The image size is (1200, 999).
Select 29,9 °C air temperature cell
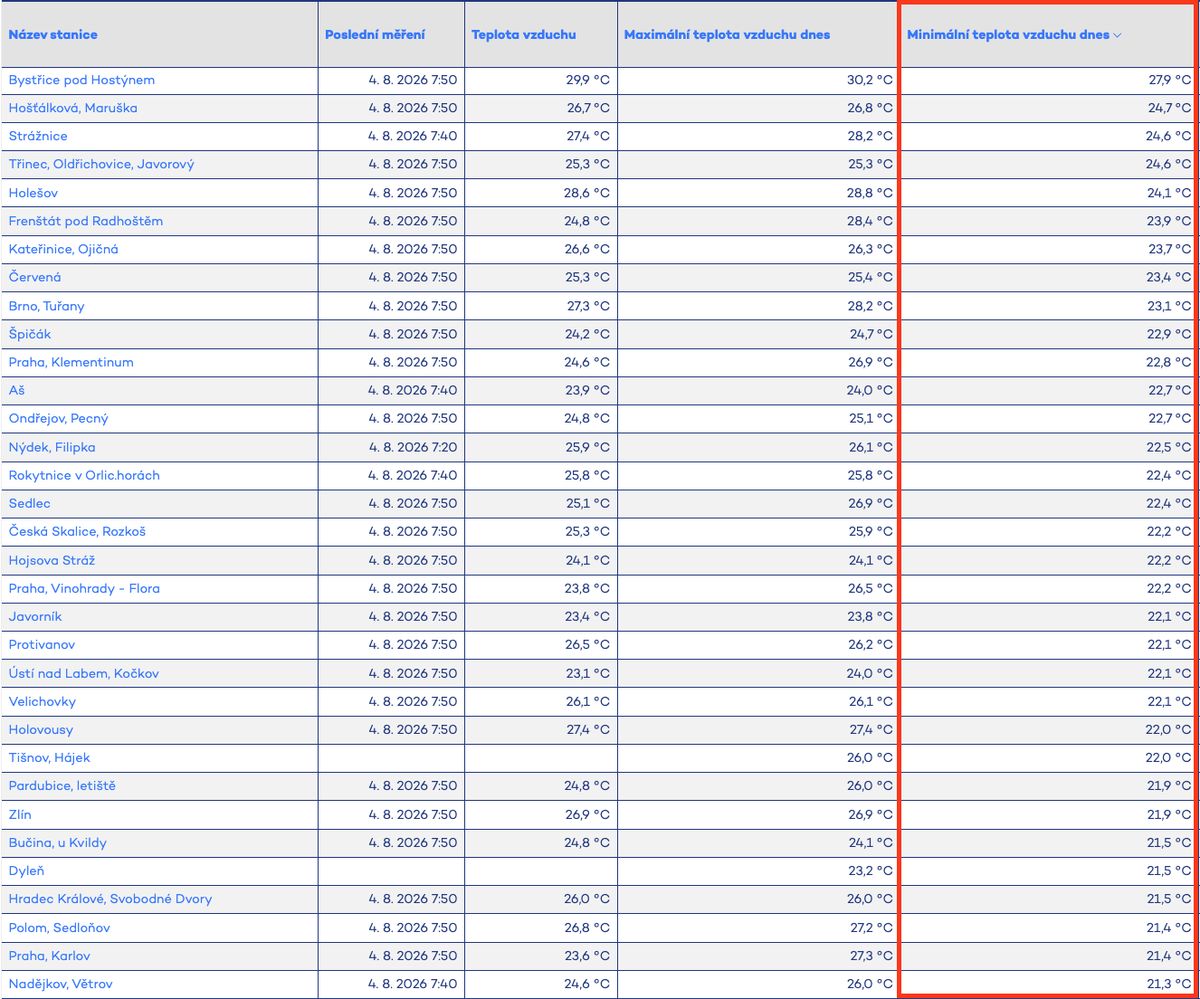coord(587,80)
